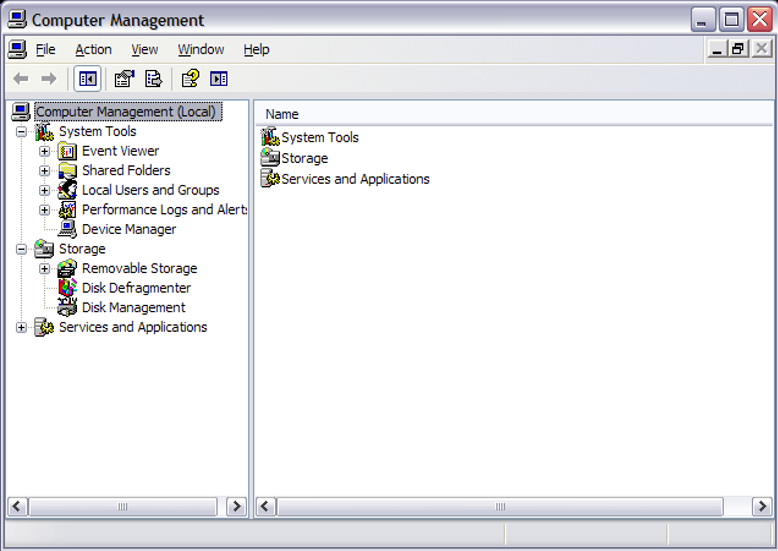Select Shared Folders label in tree
This screenshot has height=551, width=778.
click(126, 171)
